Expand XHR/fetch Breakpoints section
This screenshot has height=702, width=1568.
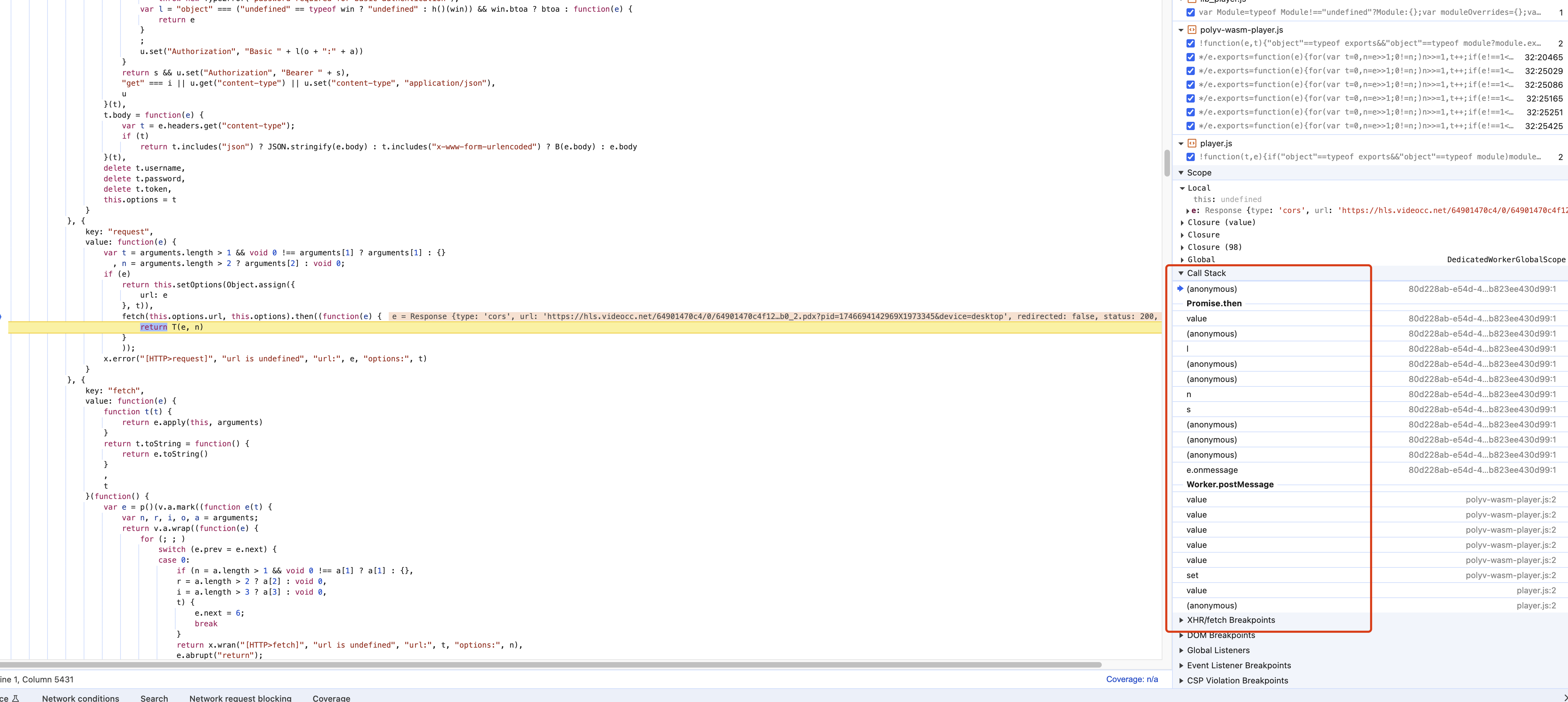1181,620
